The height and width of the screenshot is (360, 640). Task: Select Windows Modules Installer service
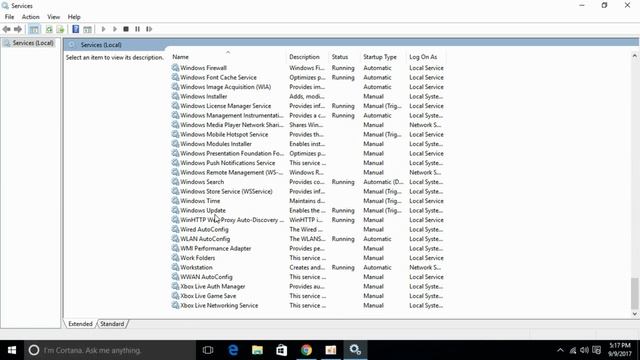tap(216, 144)
